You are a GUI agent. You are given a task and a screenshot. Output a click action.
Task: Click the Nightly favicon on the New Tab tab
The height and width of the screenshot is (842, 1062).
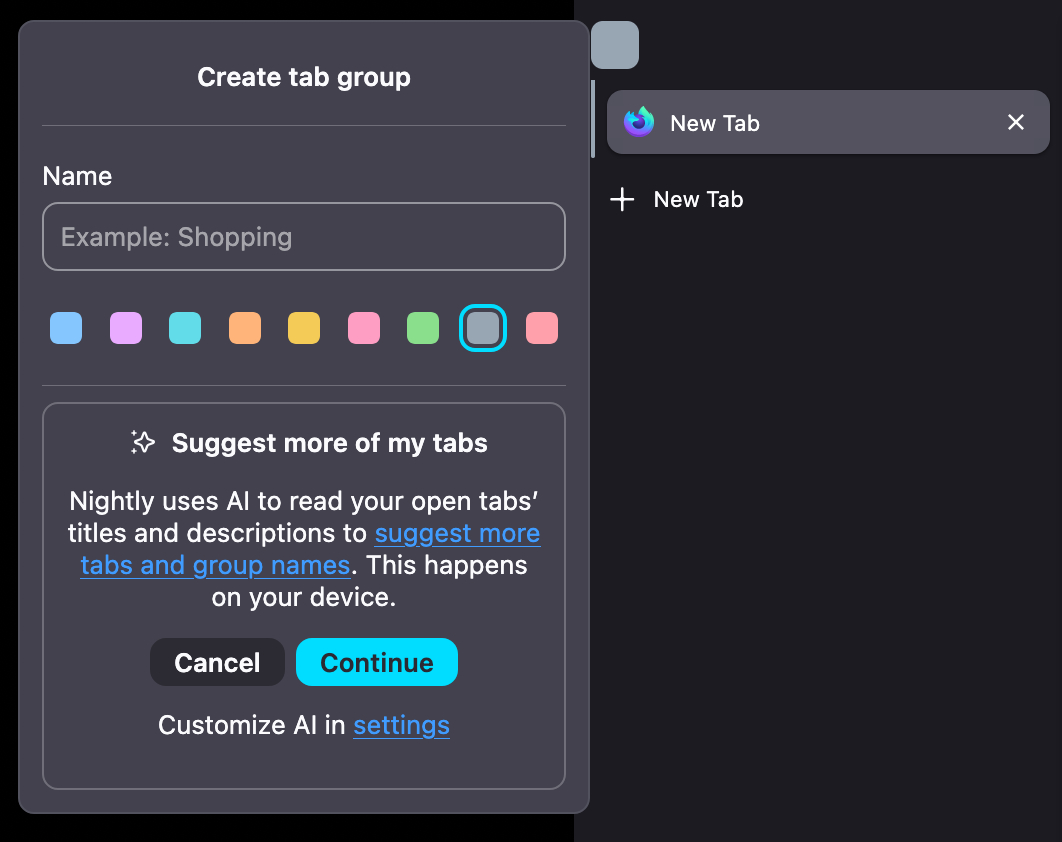(638, 123)
